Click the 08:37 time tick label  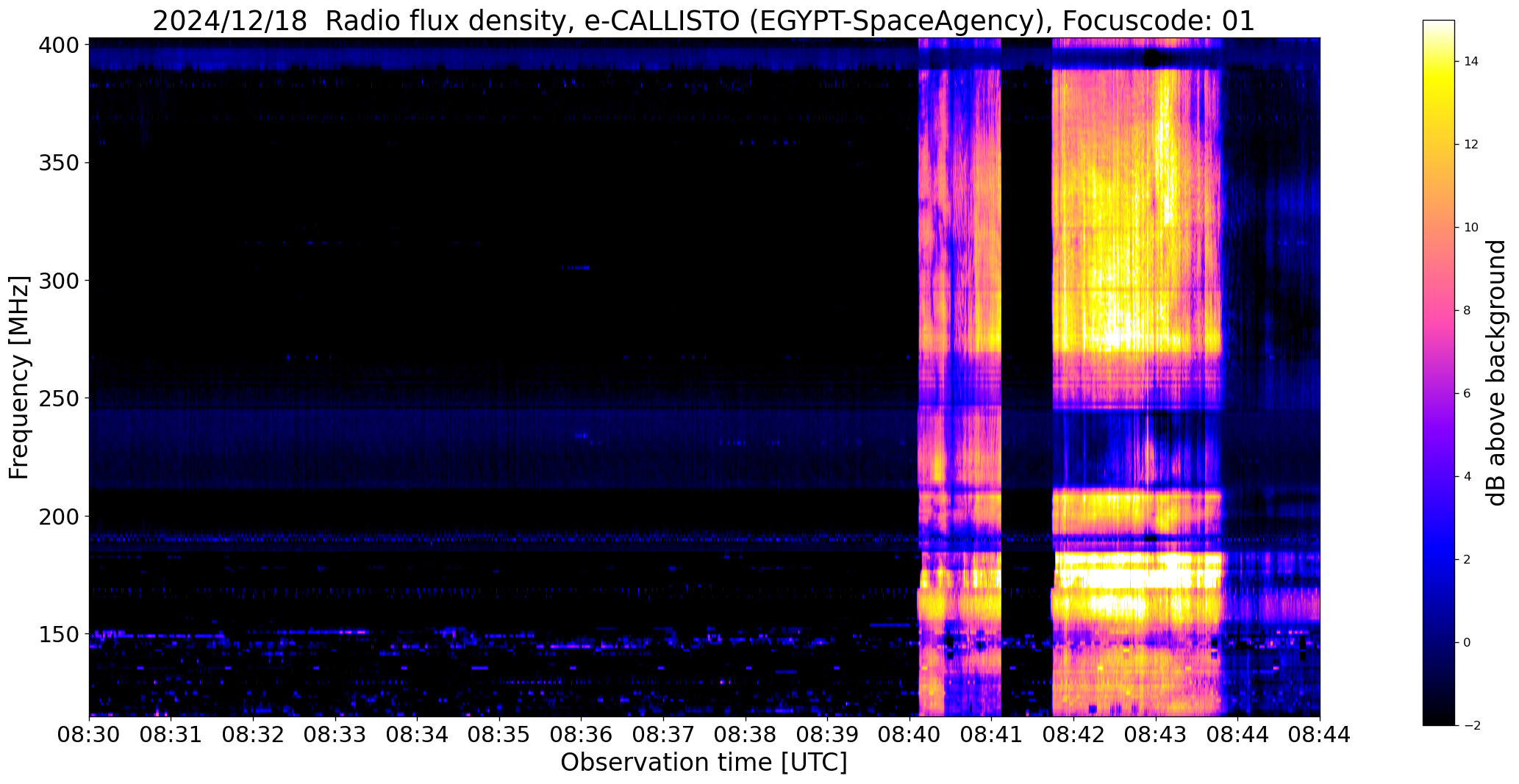pos(664,736)
